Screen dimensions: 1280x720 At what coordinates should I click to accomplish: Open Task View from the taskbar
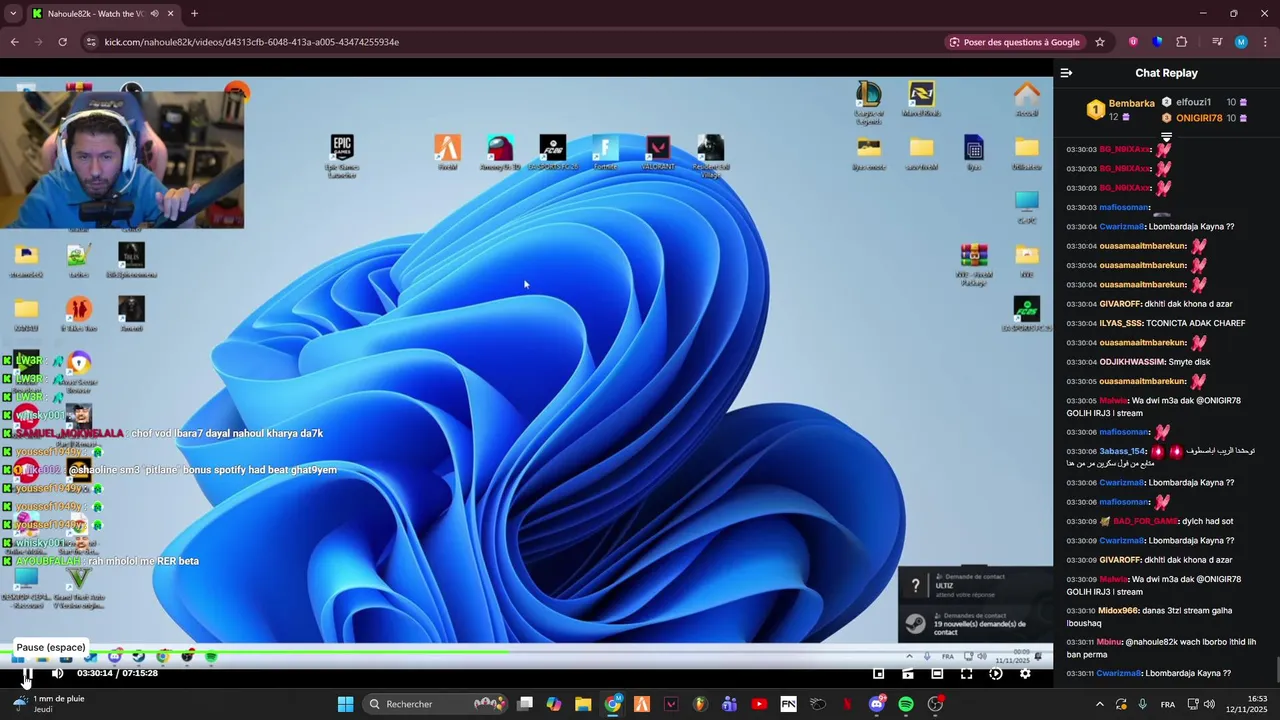point(525,704)
